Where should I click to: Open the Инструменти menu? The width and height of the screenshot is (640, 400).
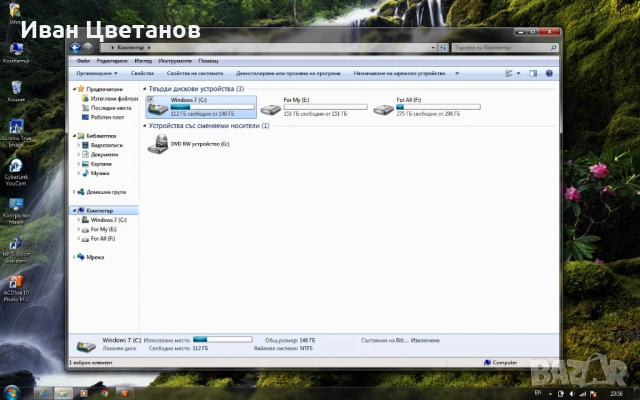pos(175,61)
